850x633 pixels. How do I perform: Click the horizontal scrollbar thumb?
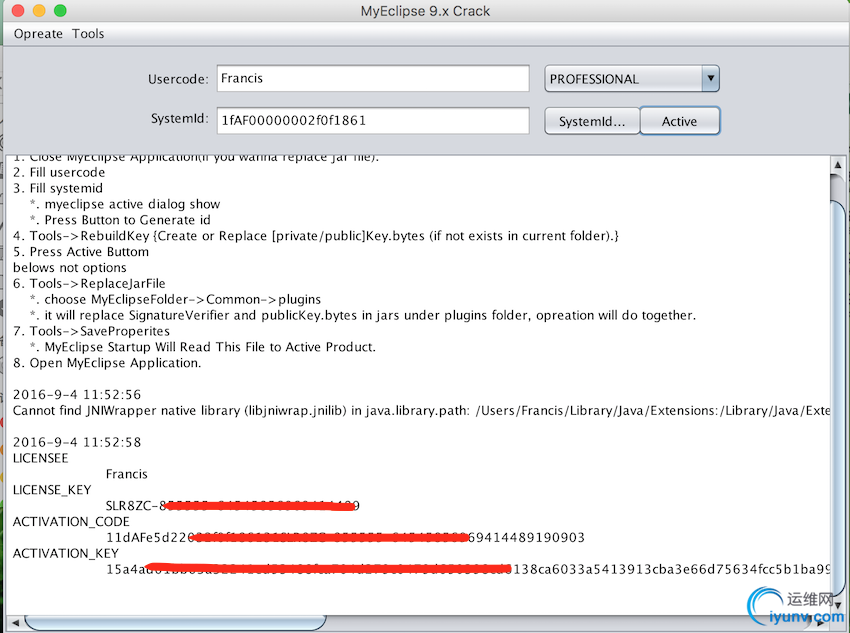click(175, 623)
